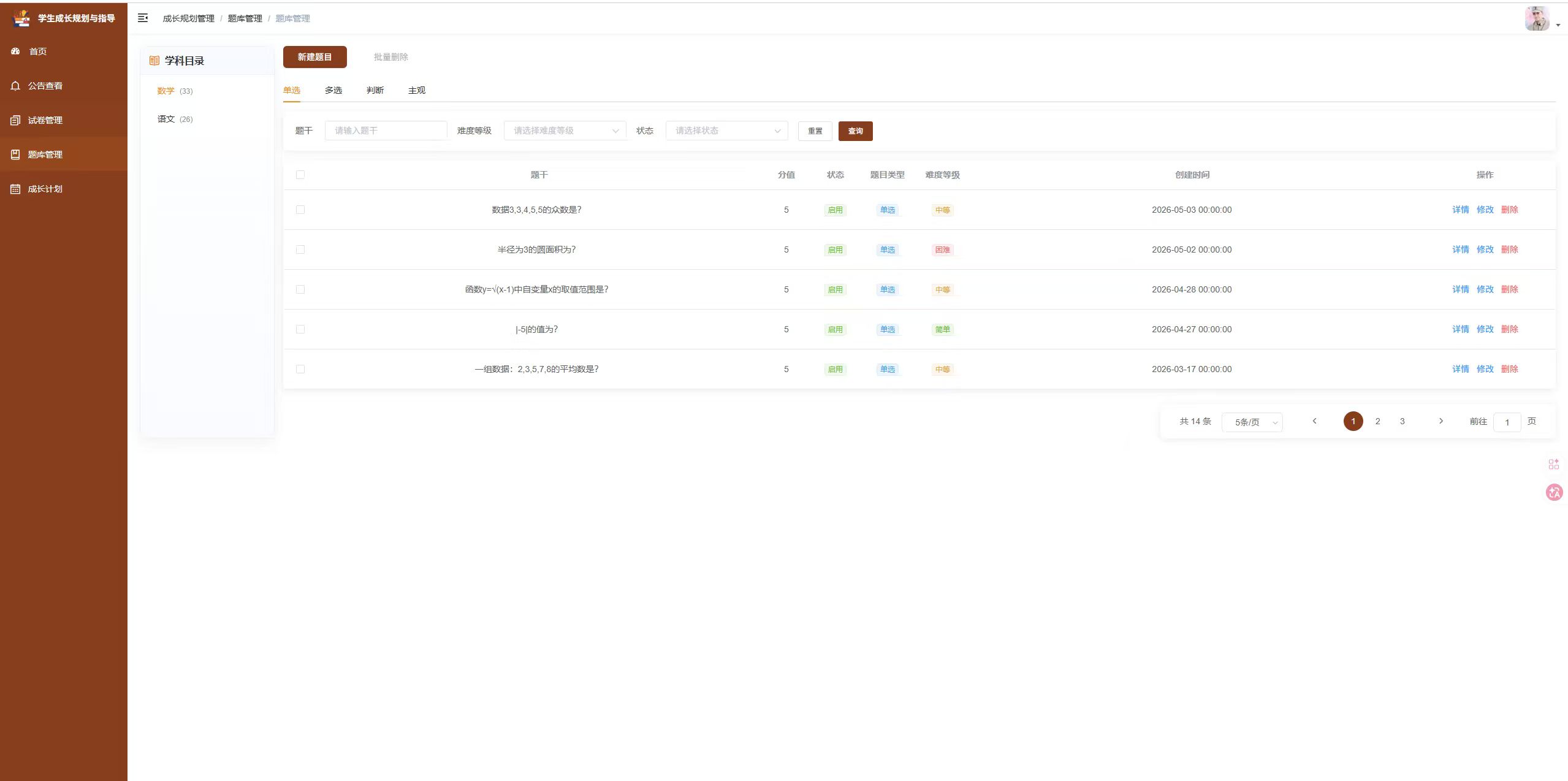The height and width of the screenshot is (781, 1568).
Task: Click 删除 for the 函数y=√(x-1) row
Action: coord(1510,289)
